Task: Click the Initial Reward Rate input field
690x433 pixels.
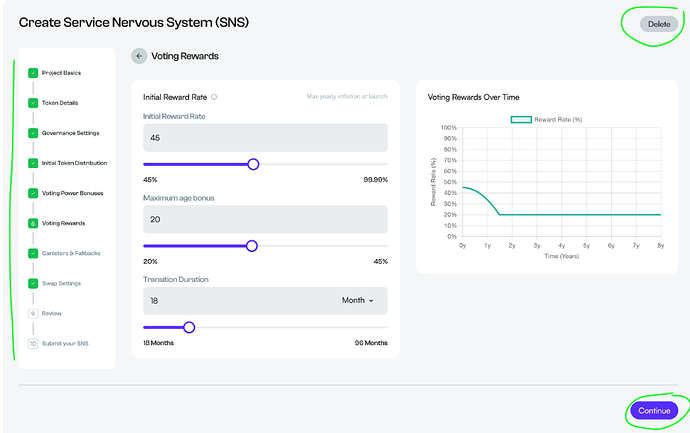Action: coord(265,138)
